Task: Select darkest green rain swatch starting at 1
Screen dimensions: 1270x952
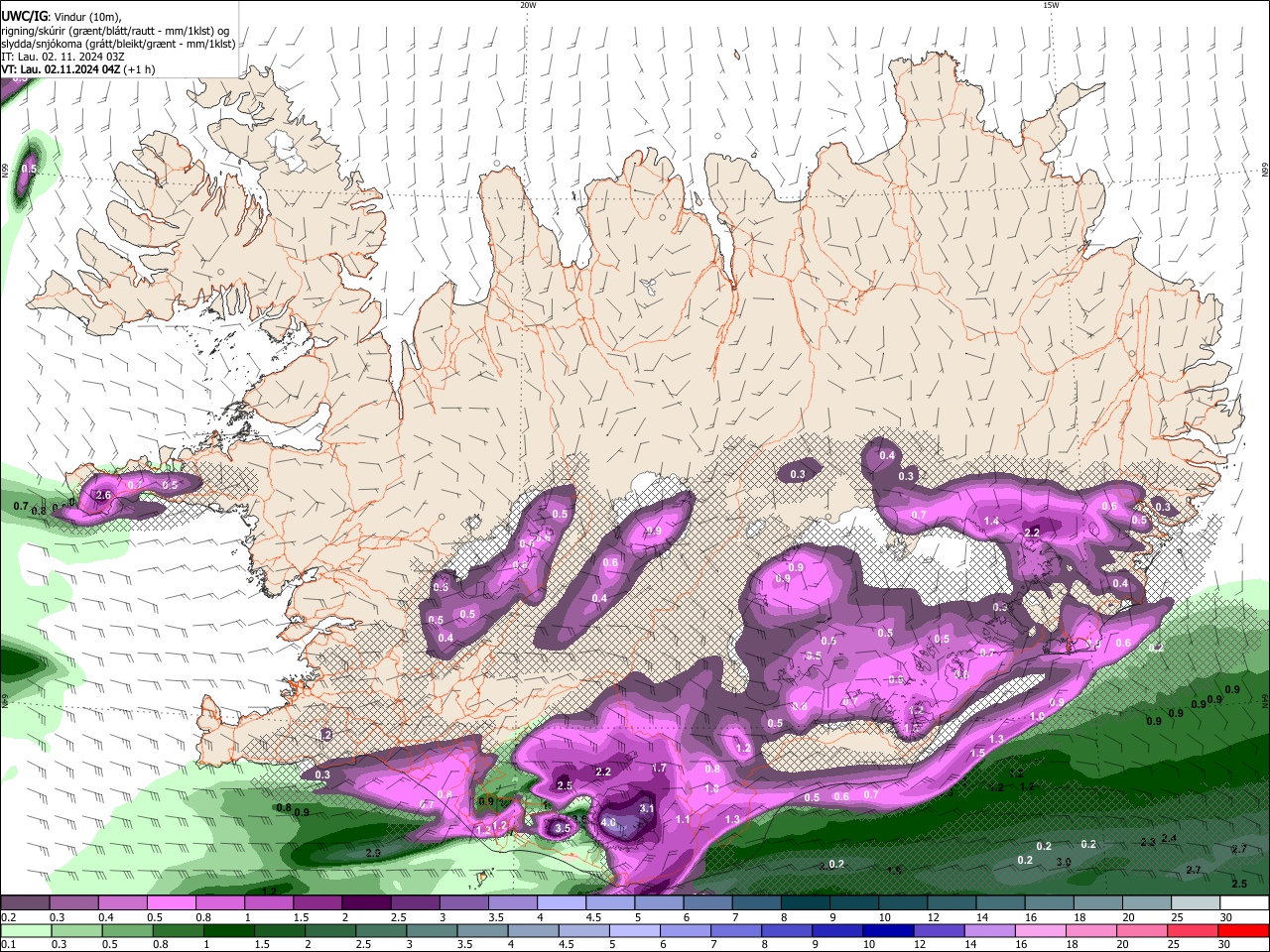Action: (228, 931)
